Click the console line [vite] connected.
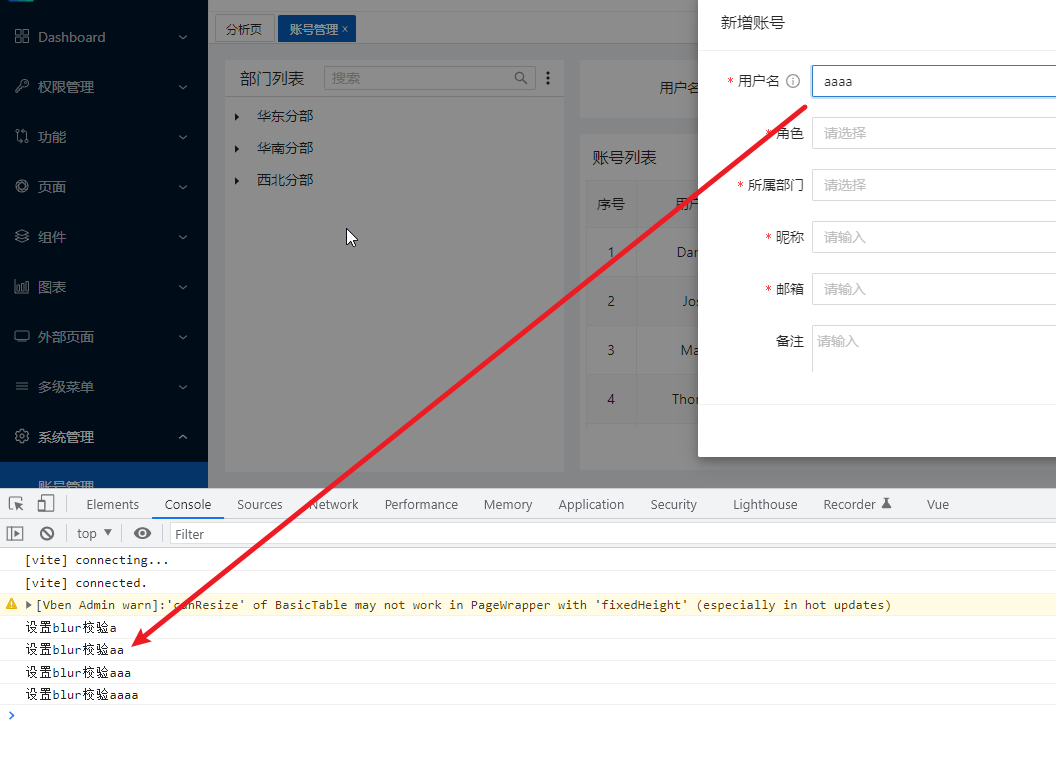The width and height of the screenshot is (1056, 767). pos(528,582)
